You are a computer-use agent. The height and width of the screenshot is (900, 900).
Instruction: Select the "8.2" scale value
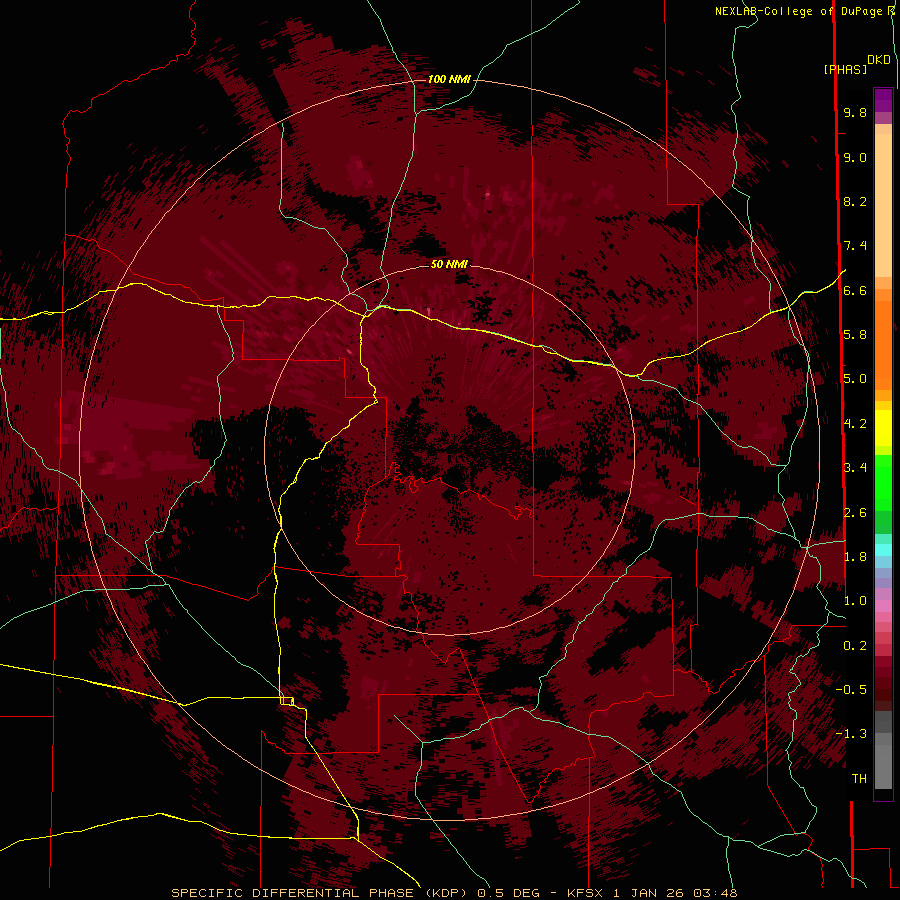click(855, 202)
